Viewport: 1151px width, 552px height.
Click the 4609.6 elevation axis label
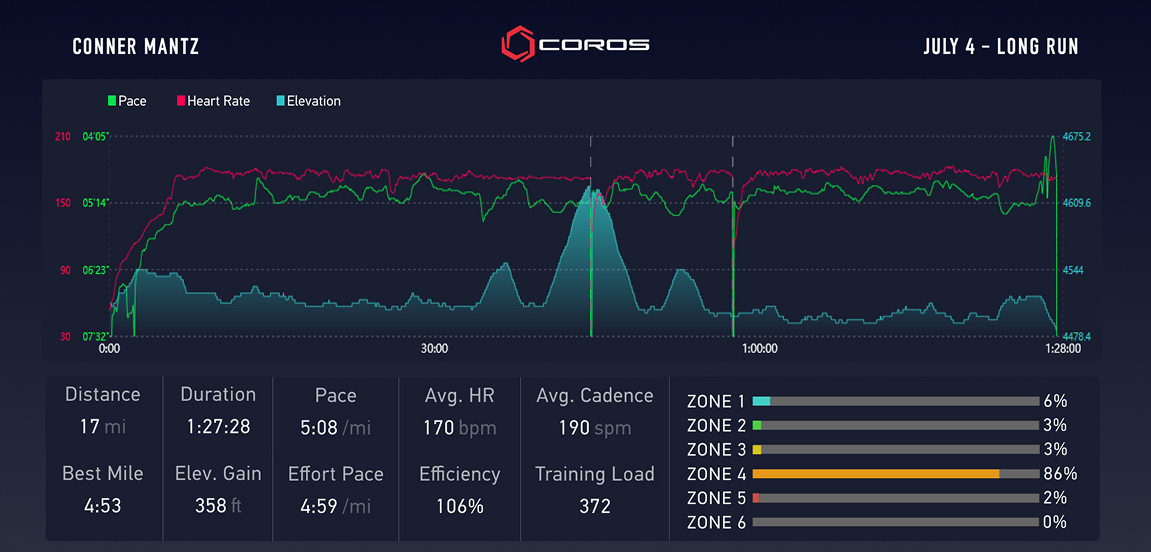[x=1077, y=203]
